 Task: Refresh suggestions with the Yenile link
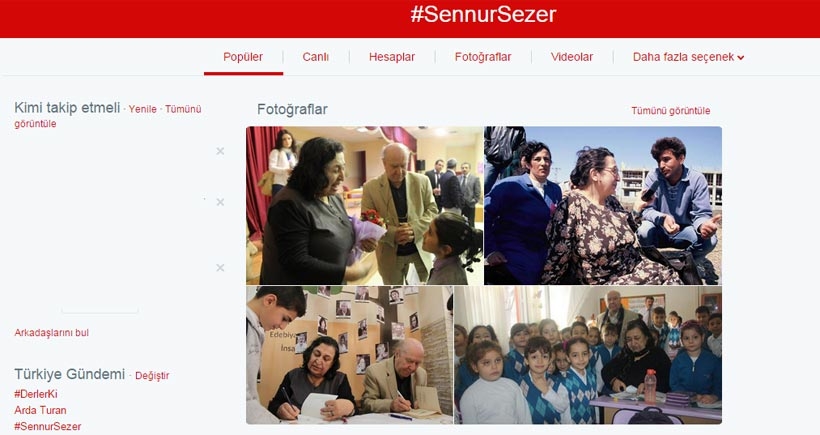point(143,109)
